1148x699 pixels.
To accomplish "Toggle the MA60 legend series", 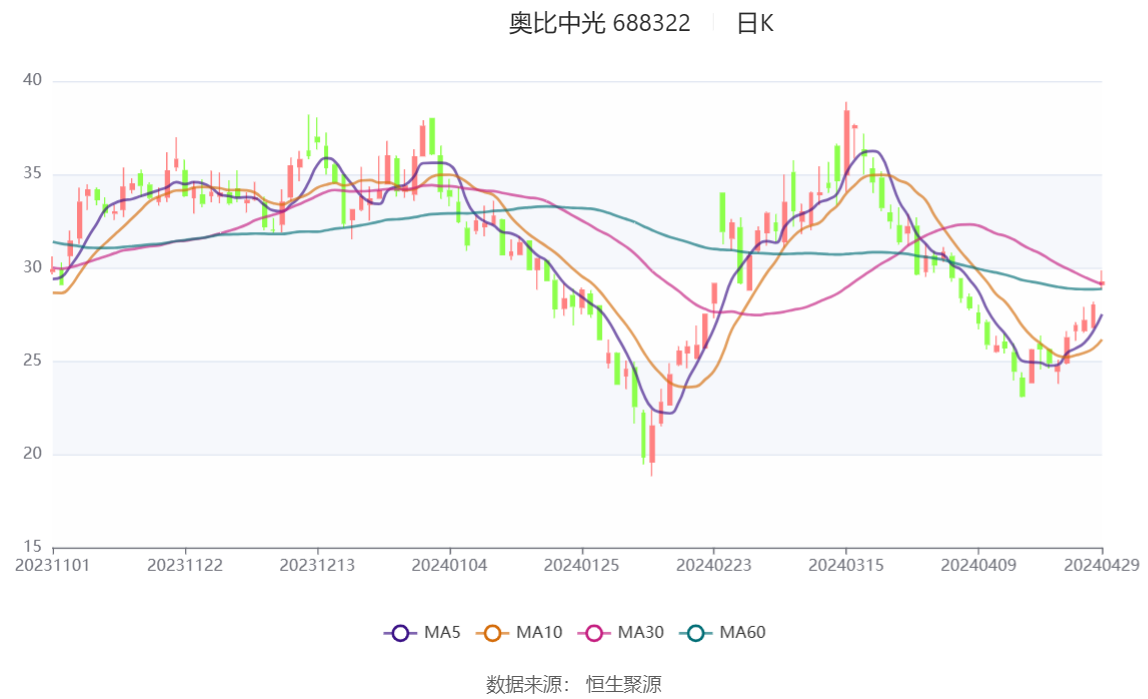I will 723,632.
